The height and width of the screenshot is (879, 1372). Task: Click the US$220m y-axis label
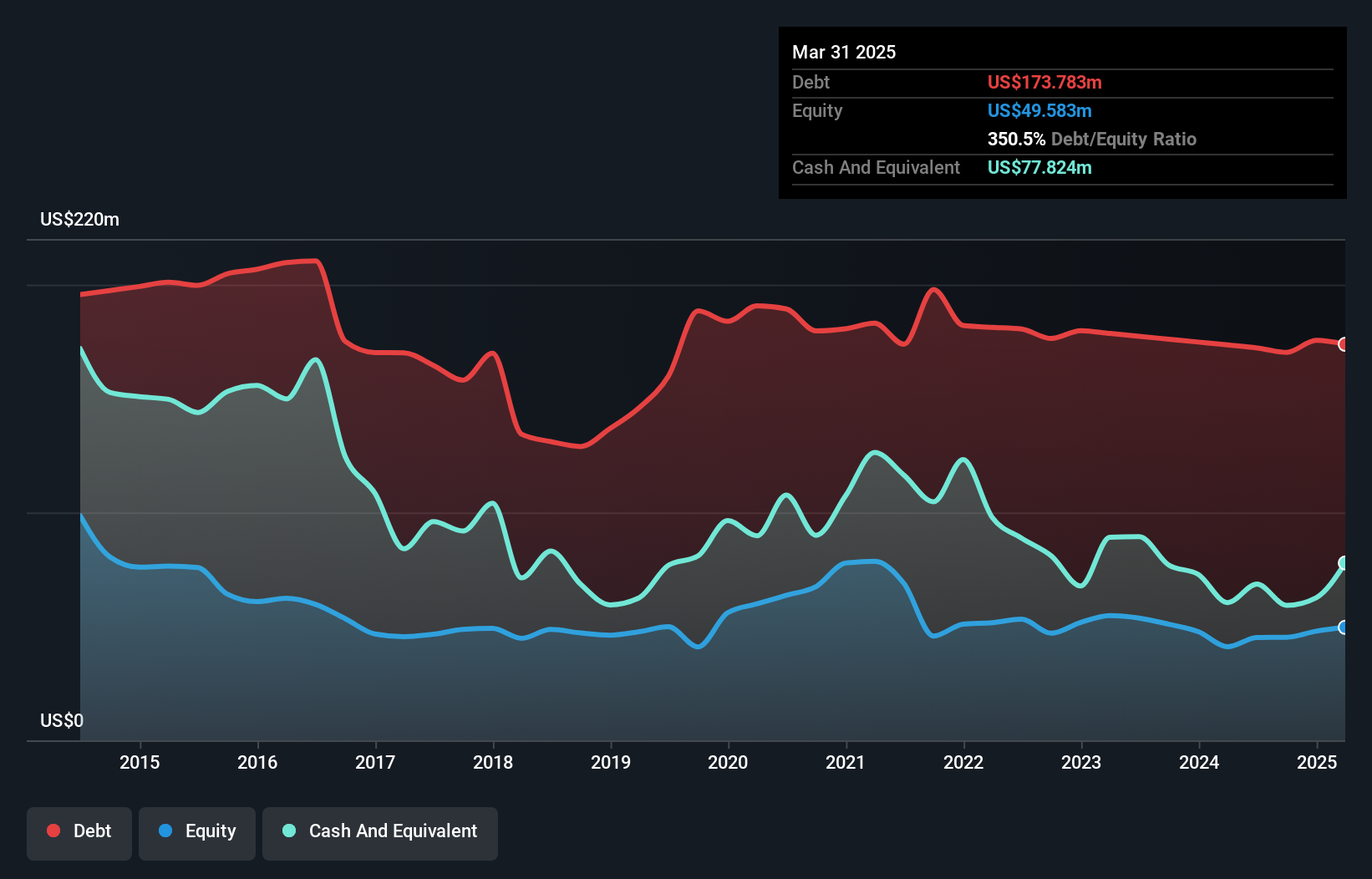coord(79,220)
